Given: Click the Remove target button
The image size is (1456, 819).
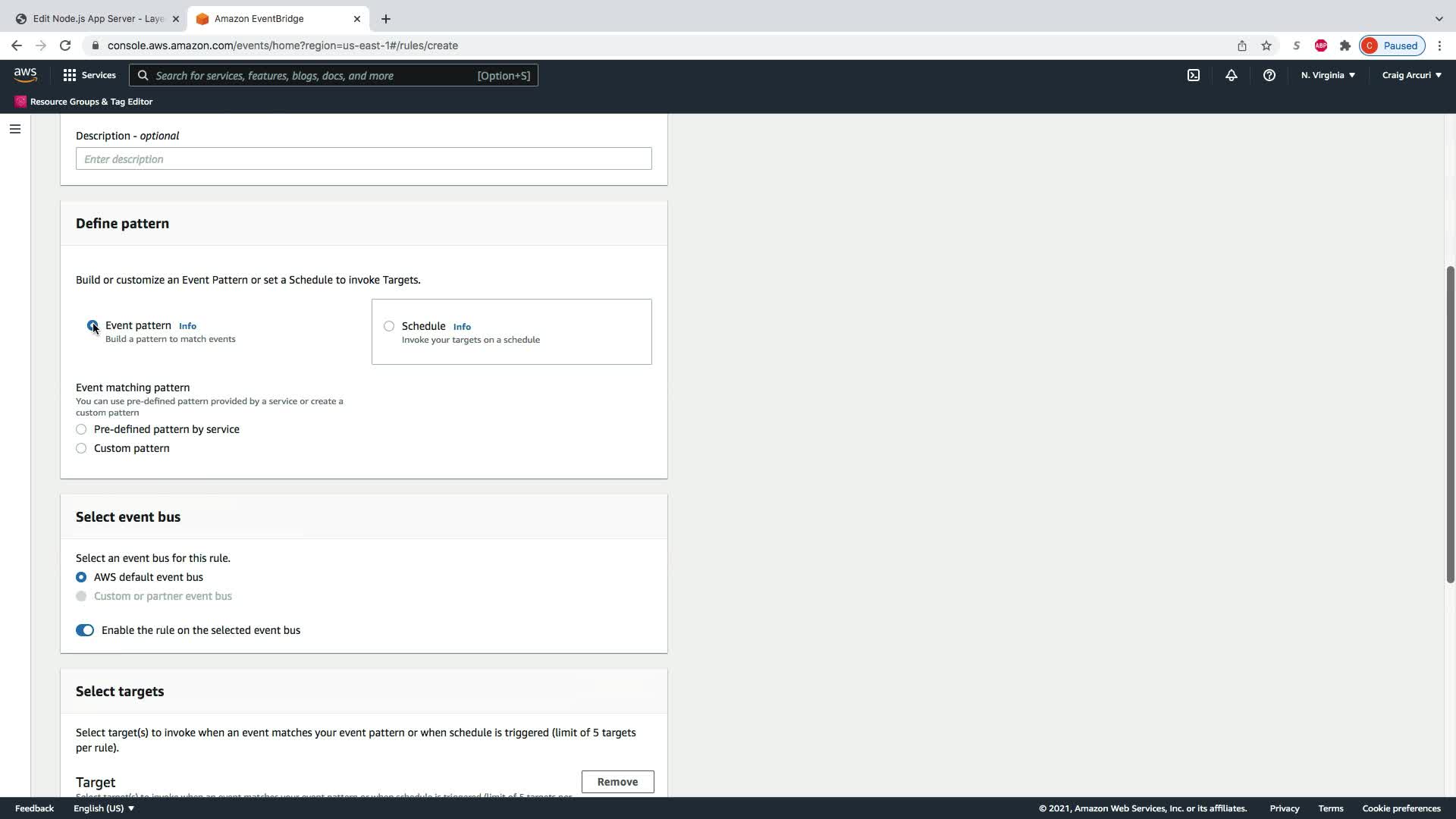Looking at the screenshot, I should pos(617,782).
